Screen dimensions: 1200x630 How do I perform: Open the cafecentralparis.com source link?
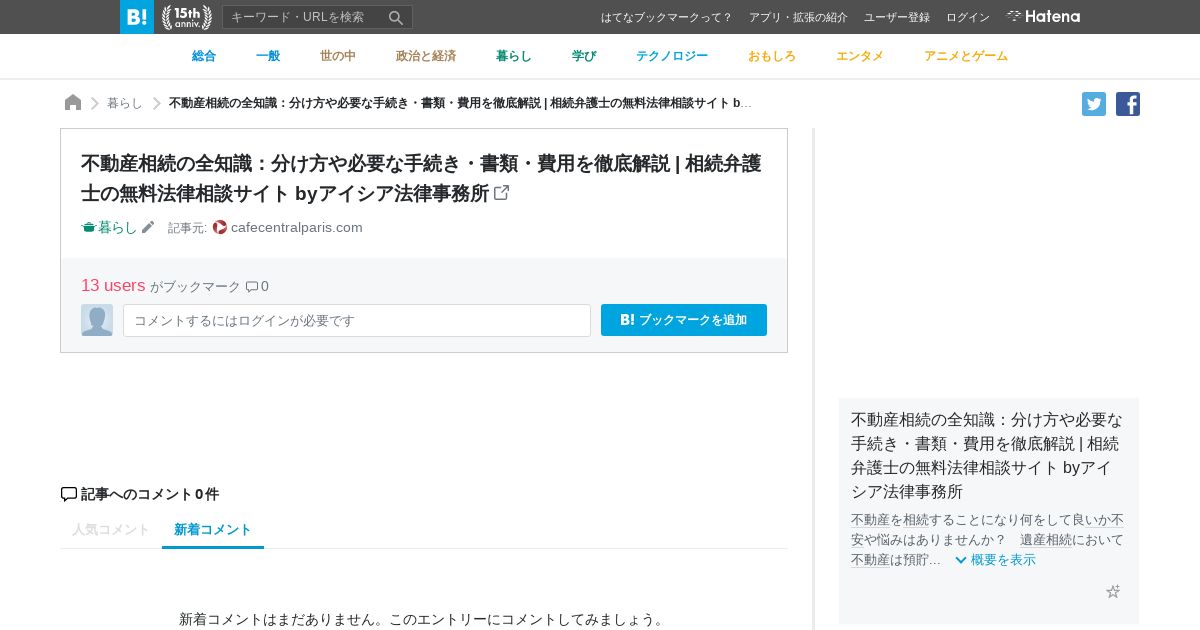pyautogui.click(x=297, y=227)
